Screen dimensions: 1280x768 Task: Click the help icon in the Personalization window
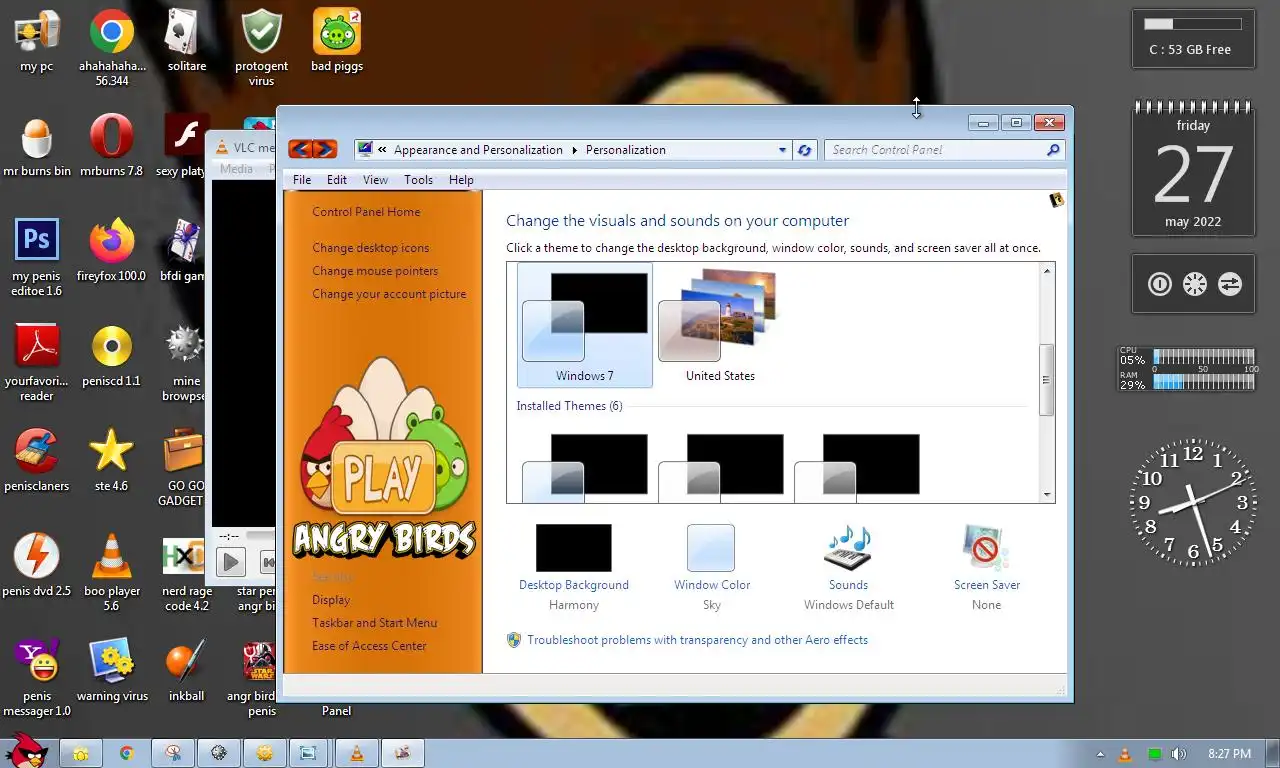coord(1056,200)
